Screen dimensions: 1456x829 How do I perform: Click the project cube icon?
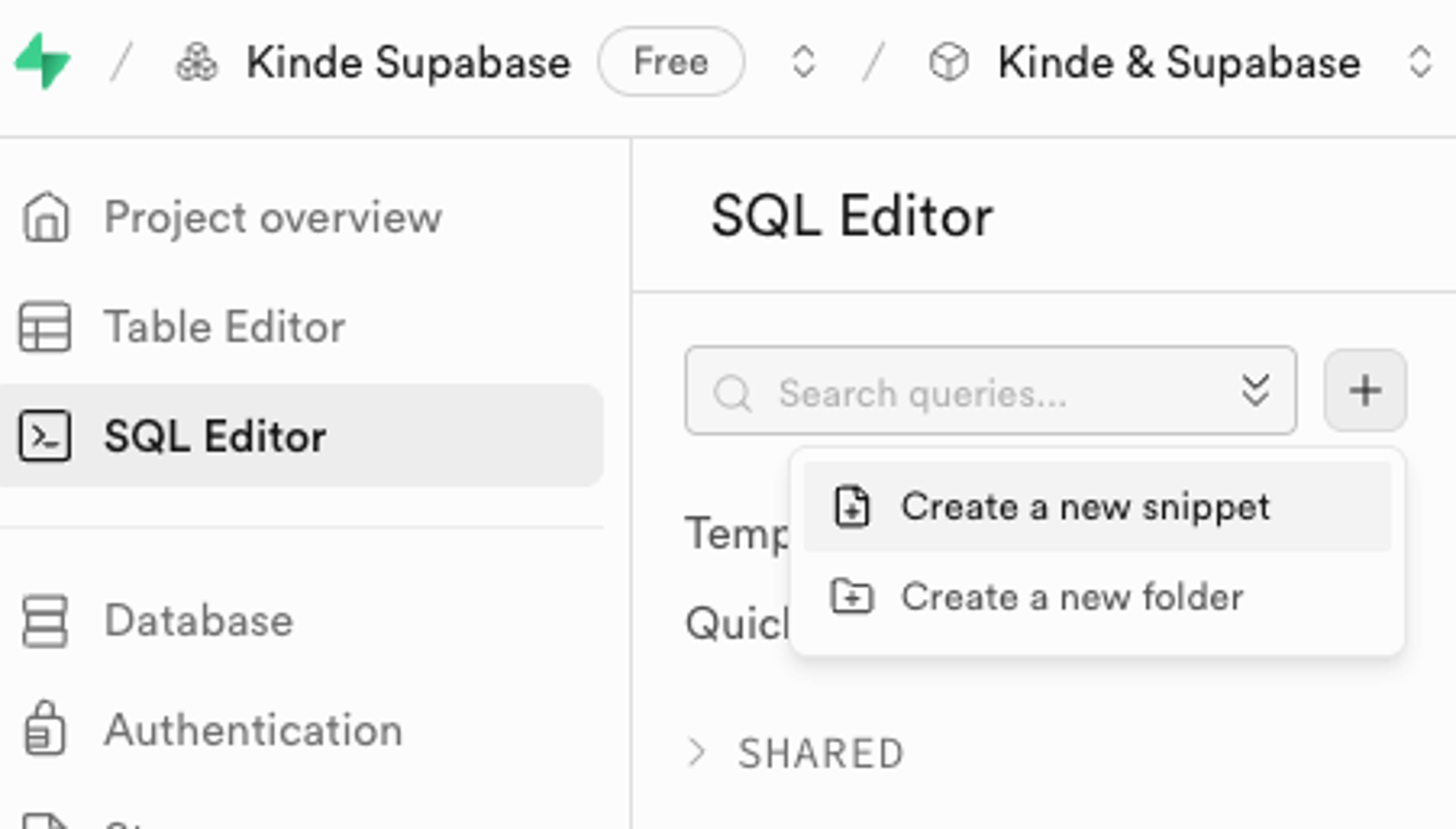pos(948,63)
